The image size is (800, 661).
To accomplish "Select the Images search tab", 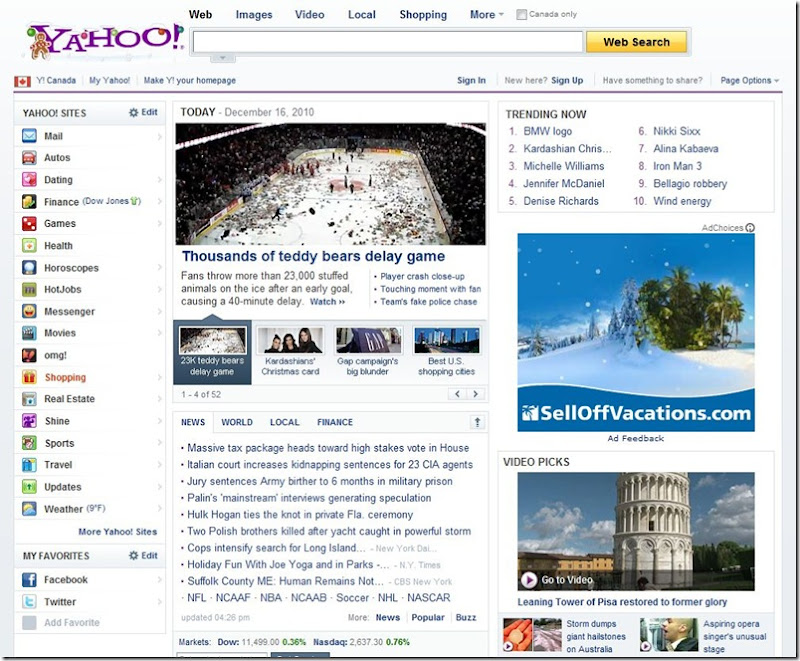I will point(254,15).
